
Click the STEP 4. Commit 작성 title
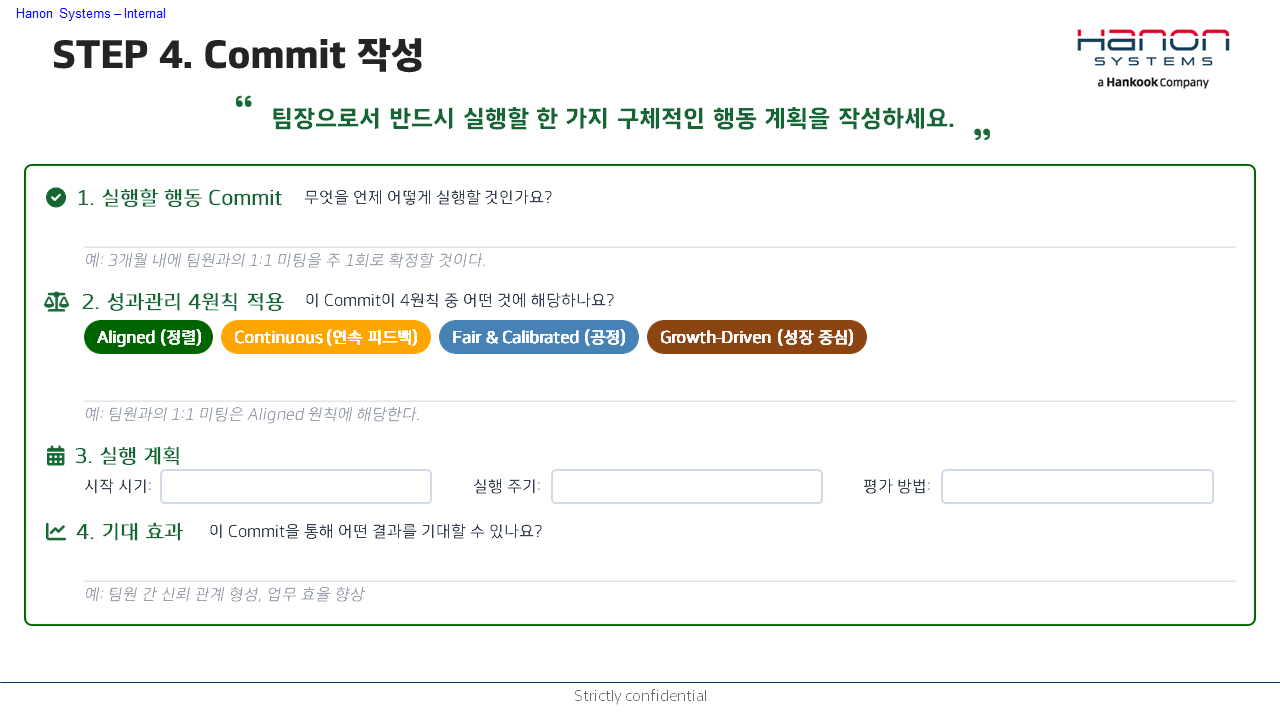click(238, 55)
